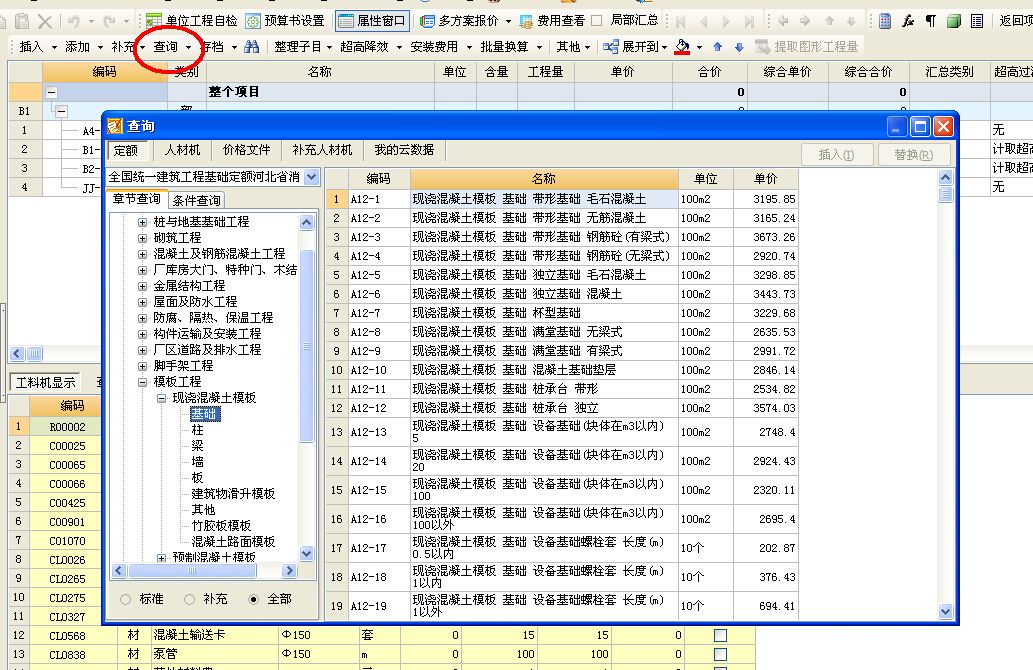Switch to the 价格文件 tab
The image size is (1033, 670).
pos(246,150)
